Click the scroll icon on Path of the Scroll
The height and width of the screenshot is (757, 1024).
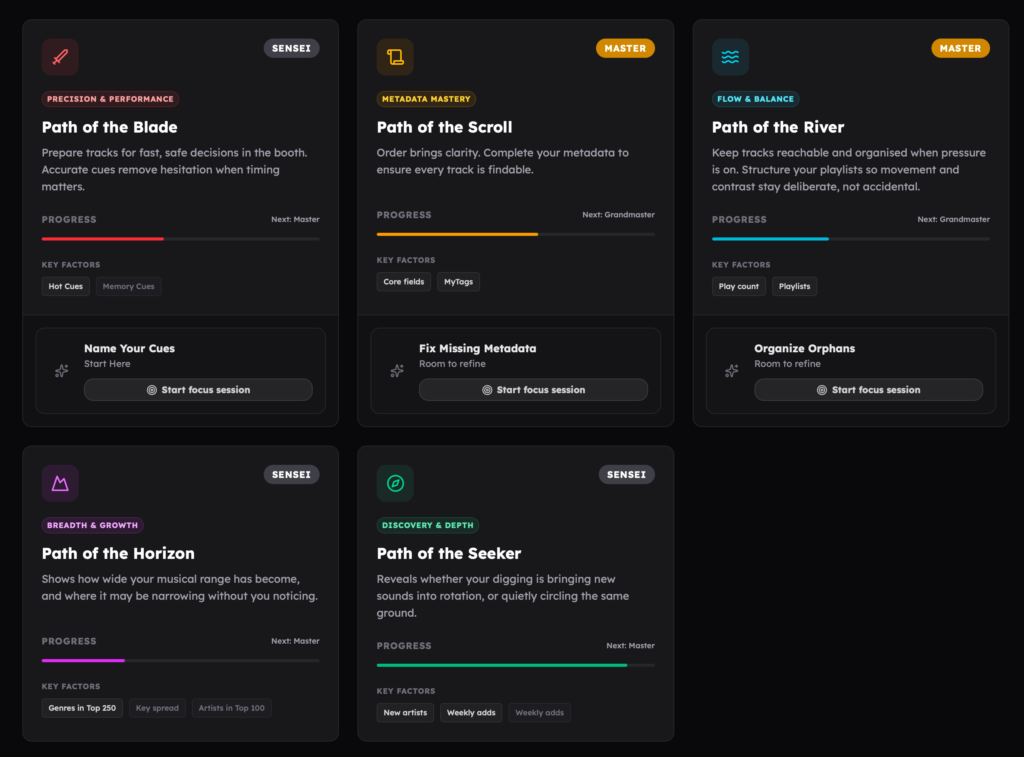(x=395, y=57)
